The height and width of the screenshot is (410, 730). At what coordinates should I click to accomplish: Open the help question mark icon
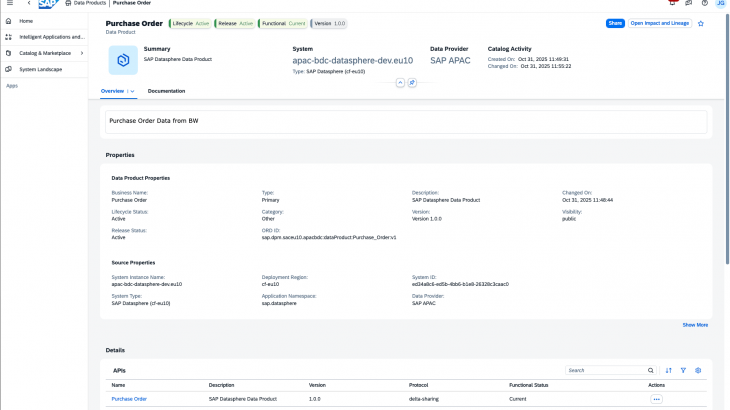705,3
